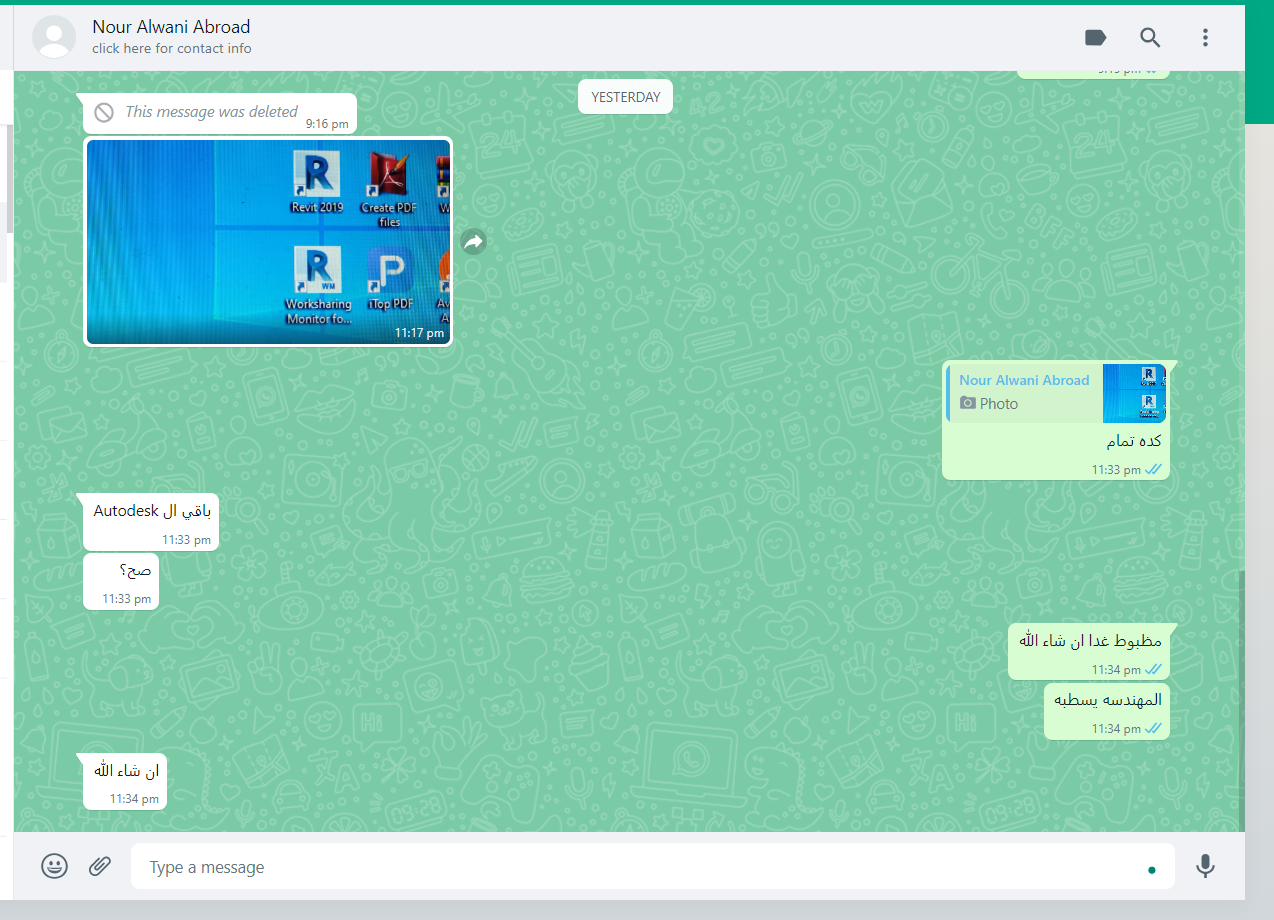Click the YESTERDAY date badge
This screenshot has height=920, width=1274.
click(x=626, y=97)
